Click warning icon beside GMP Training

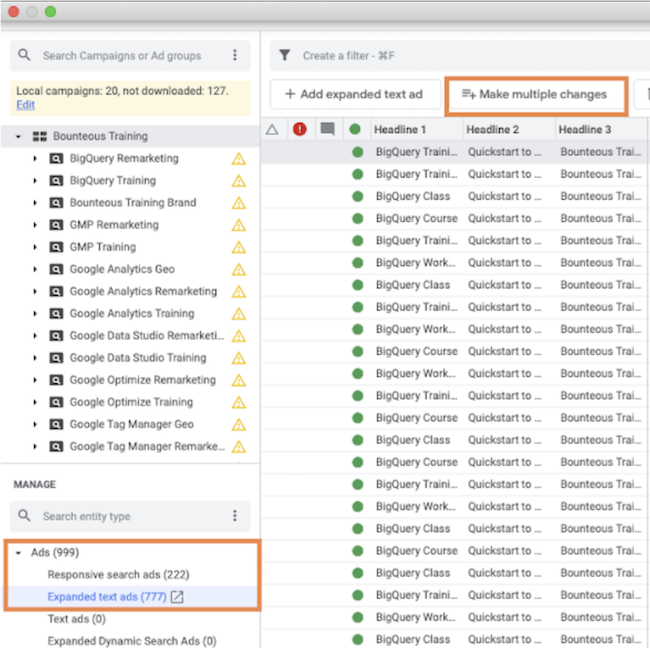(x=239, y=248)
